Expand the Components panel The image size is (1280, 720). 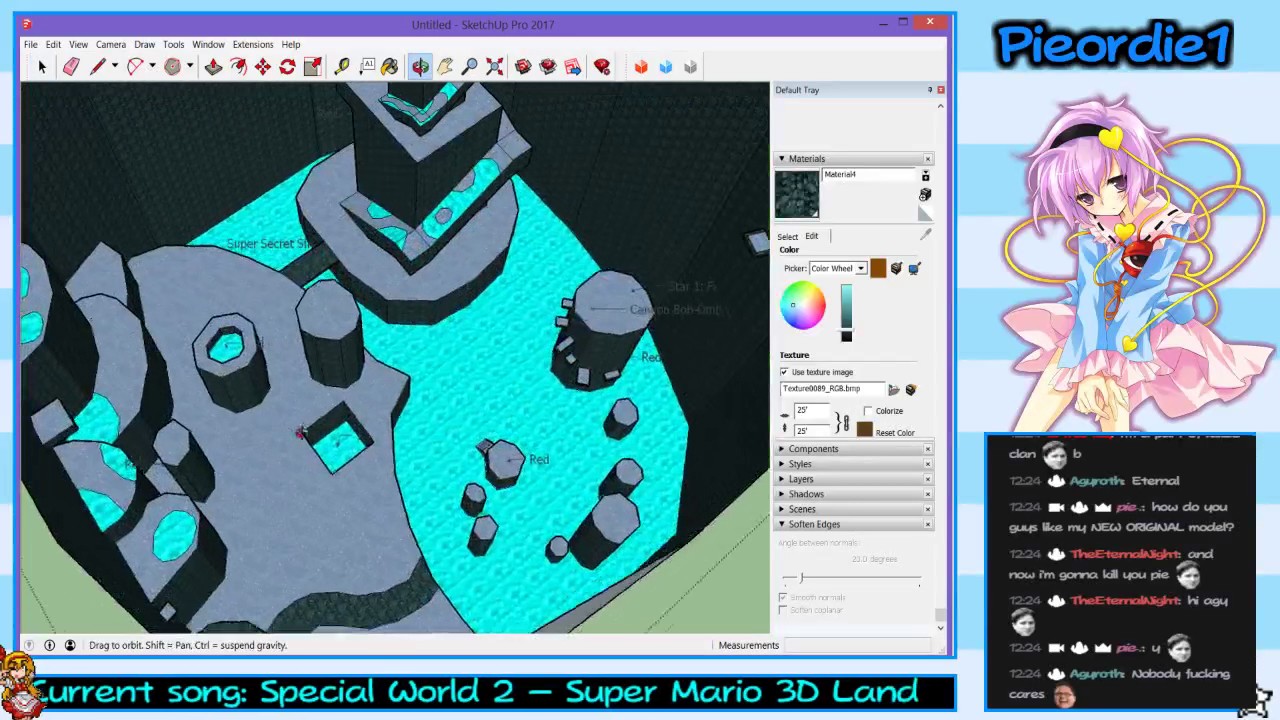pyautogui.click(x=782, y=449)
